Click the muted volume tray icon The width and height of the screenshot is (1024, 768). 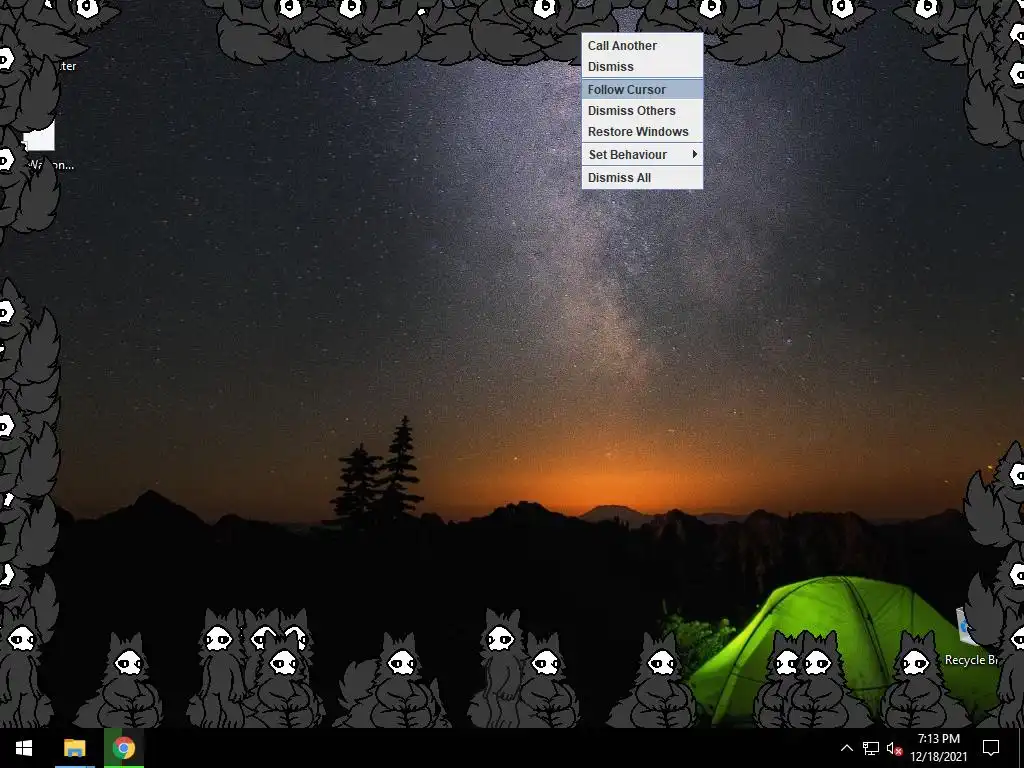tap(894, 748)
